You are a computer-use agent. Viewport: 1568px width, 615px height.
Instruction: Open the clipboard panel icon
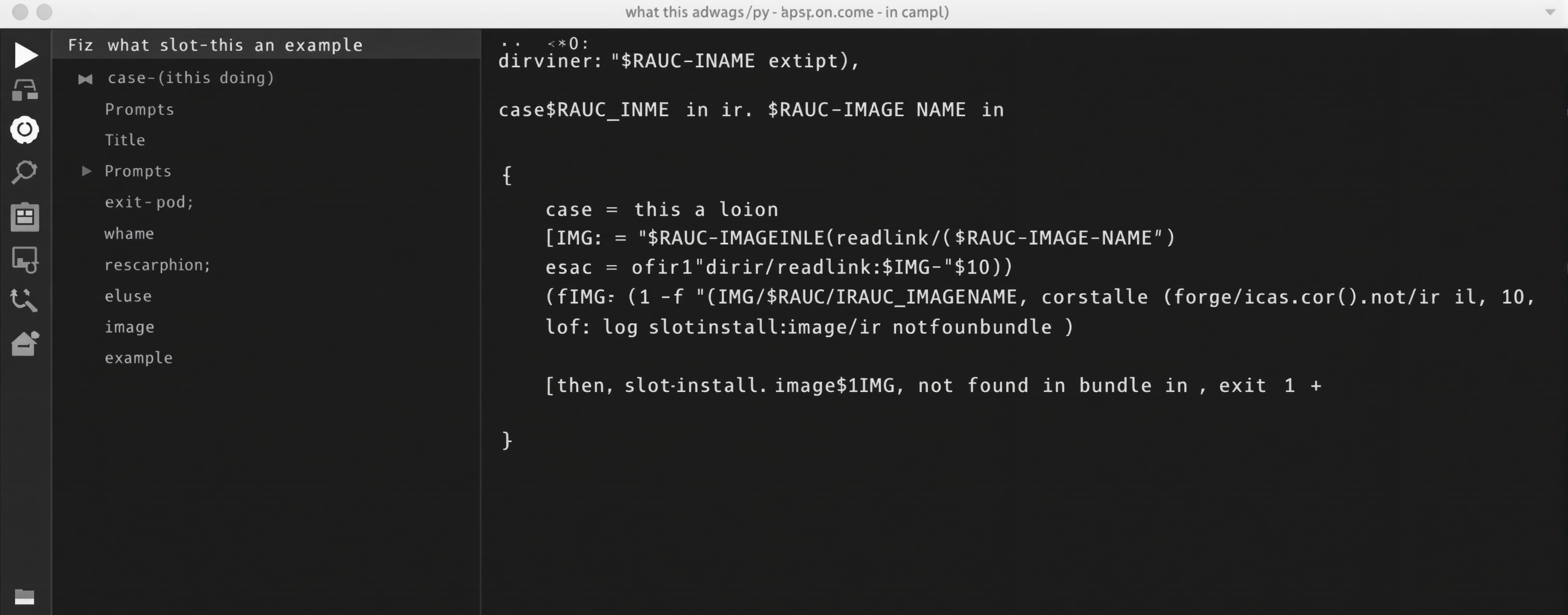pos(25,217)
